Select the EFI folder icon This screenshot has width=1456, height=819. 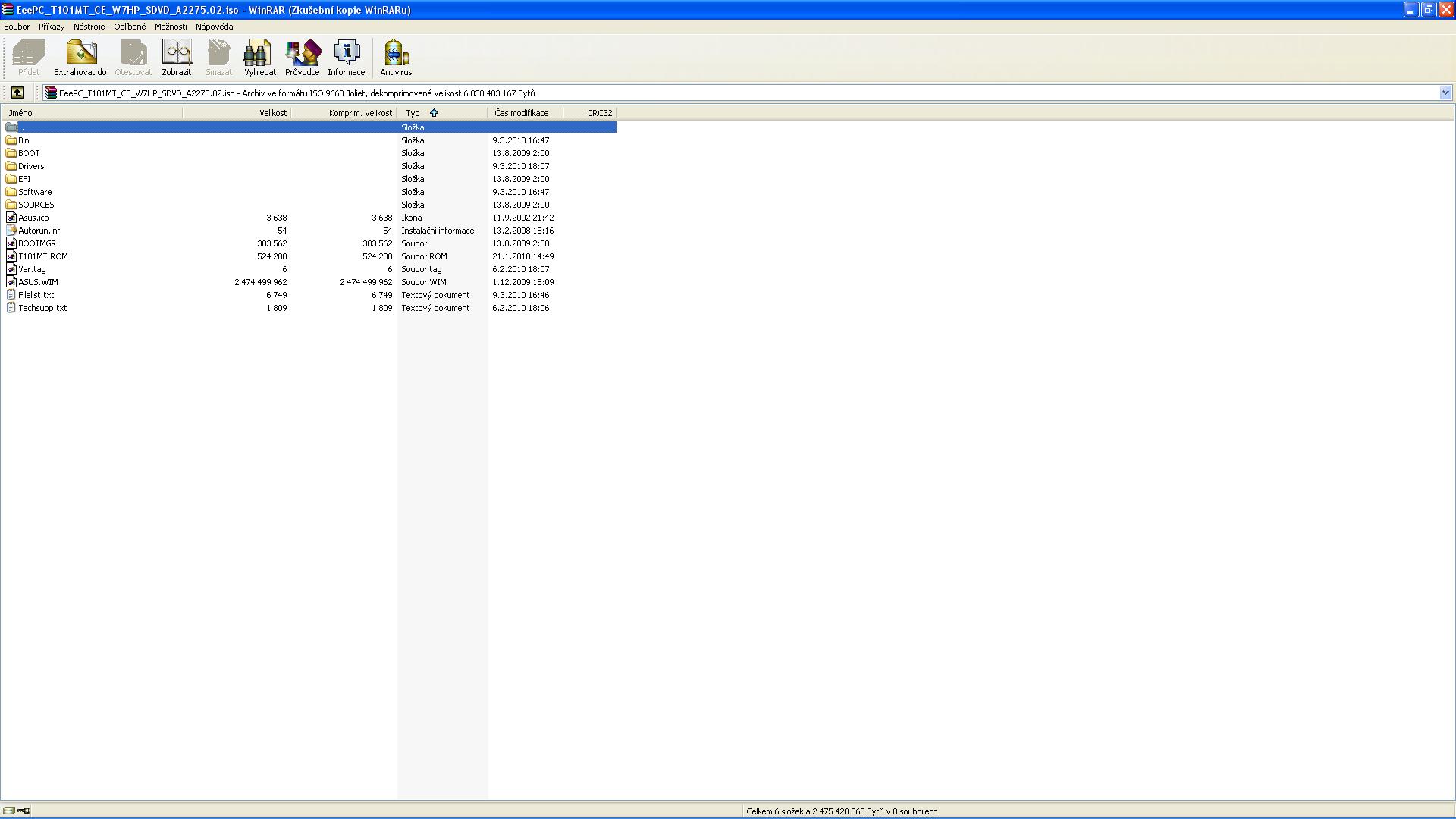pyautogui.click(x=11, y=179)
